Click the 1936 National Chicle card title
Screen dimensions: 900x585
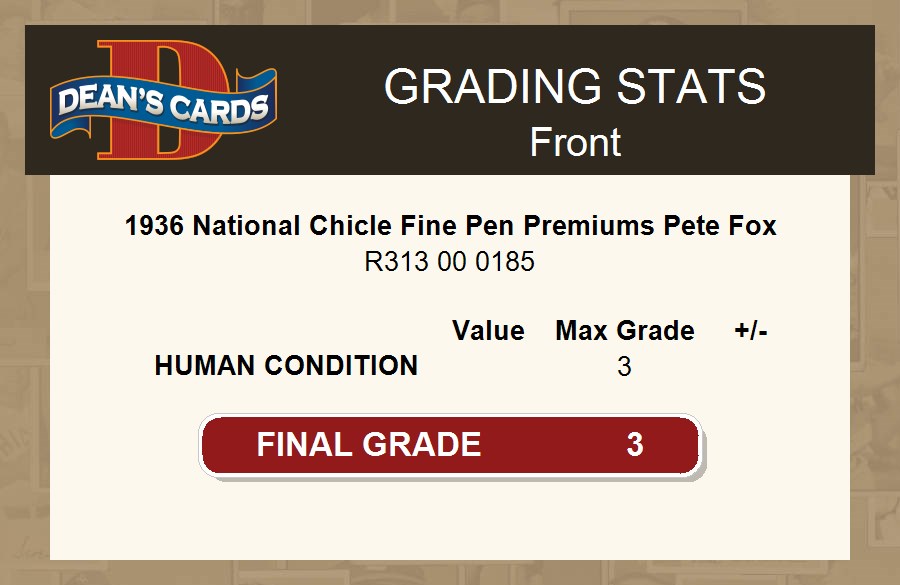450,226
